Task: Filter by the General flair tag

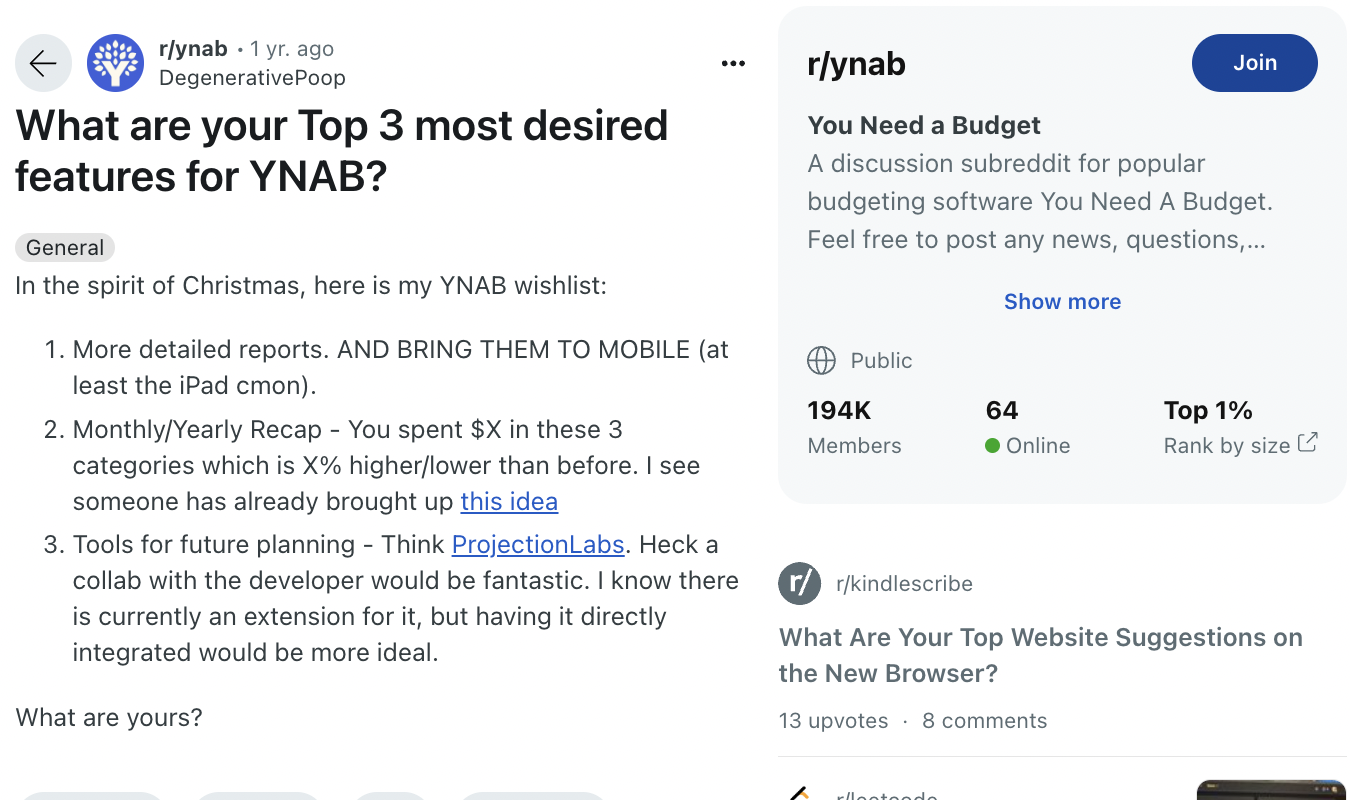Action: coord(64,247)
